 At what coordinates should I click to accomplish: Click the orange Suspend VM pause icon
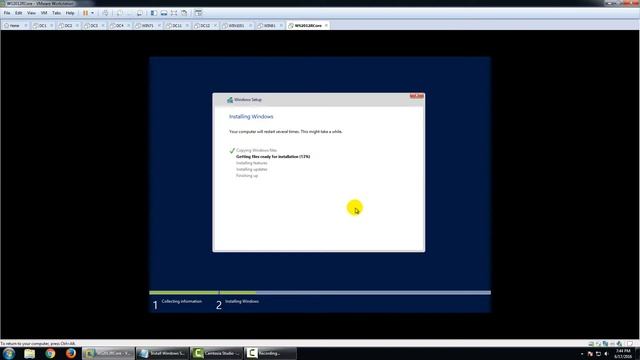click(x=85, y=13)
